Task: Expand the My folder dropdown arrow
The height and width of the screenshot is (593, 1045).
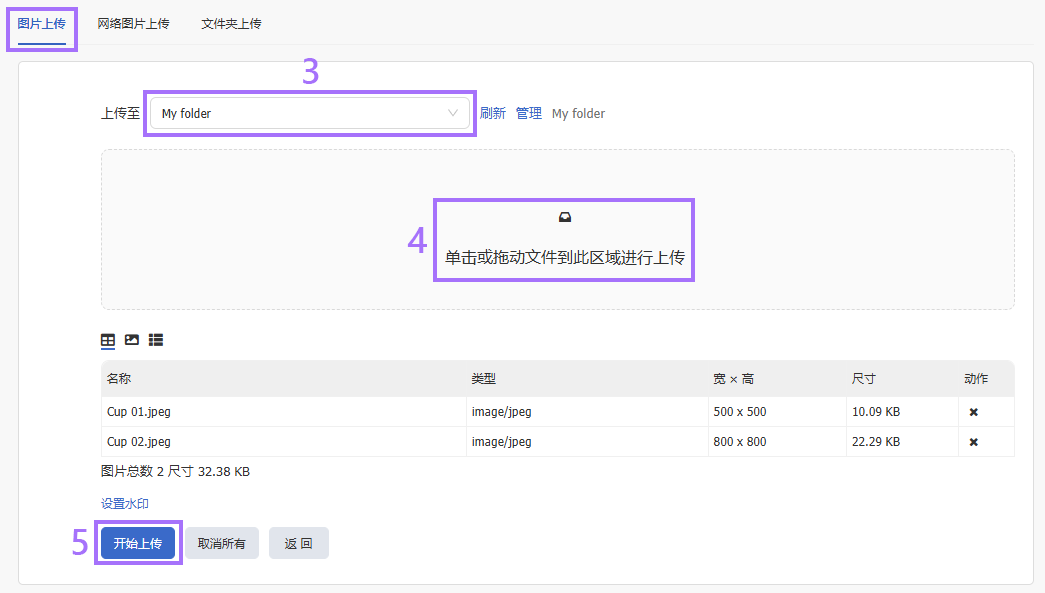Action: point(453,113)
